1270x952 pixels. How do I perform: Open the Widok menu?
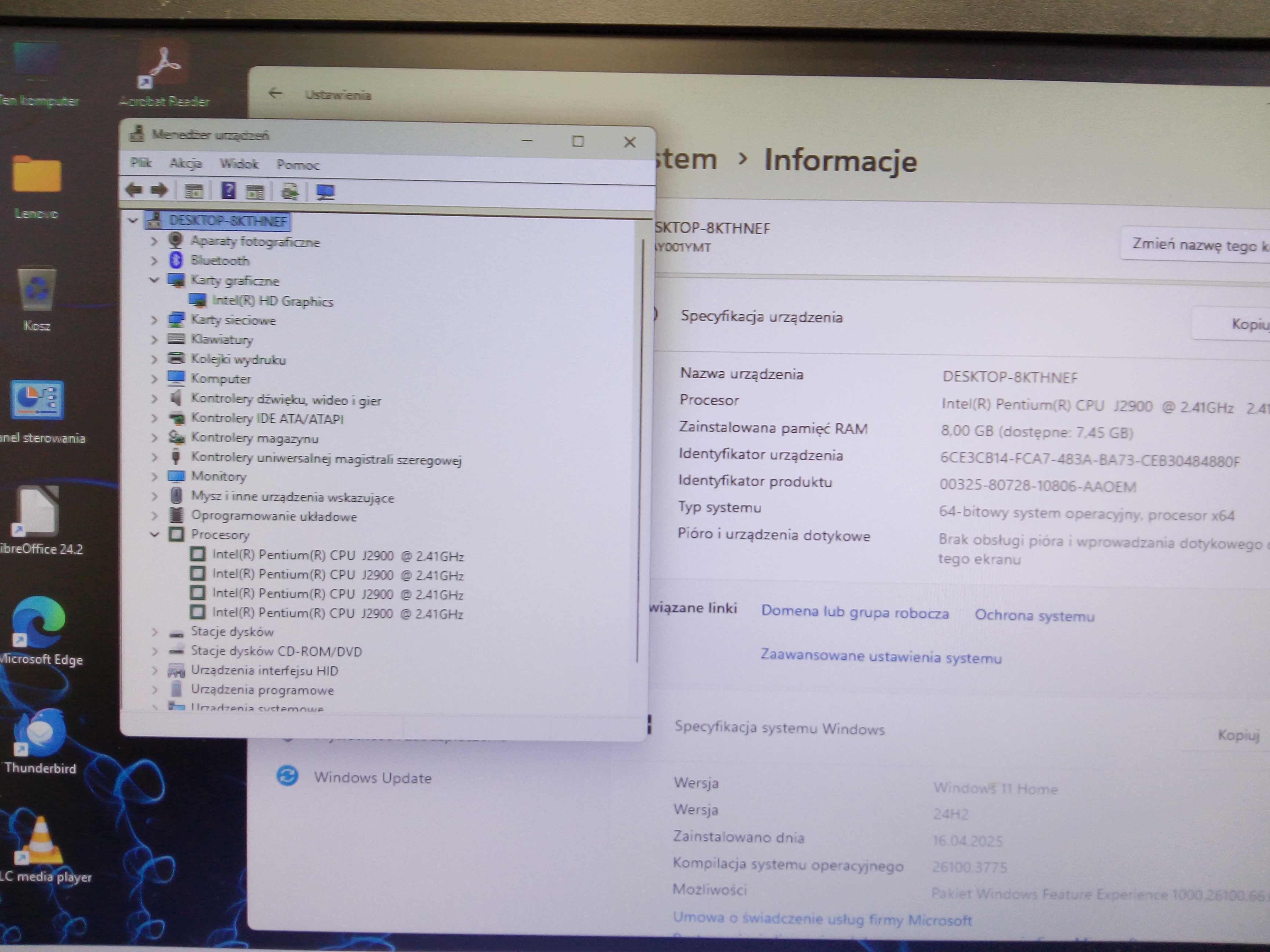(x=239, y=164)
